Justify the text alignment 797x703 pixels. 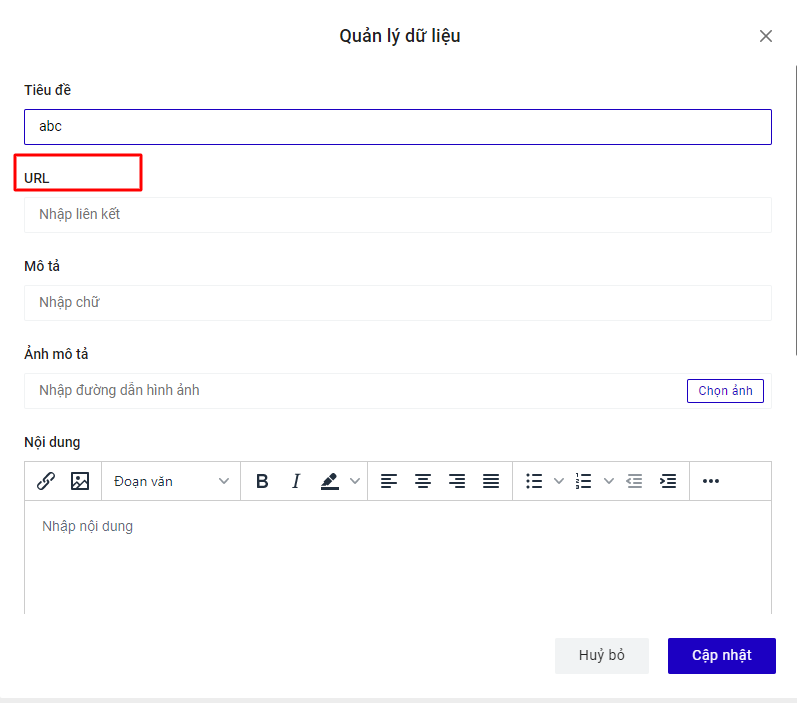coord(491,481)
